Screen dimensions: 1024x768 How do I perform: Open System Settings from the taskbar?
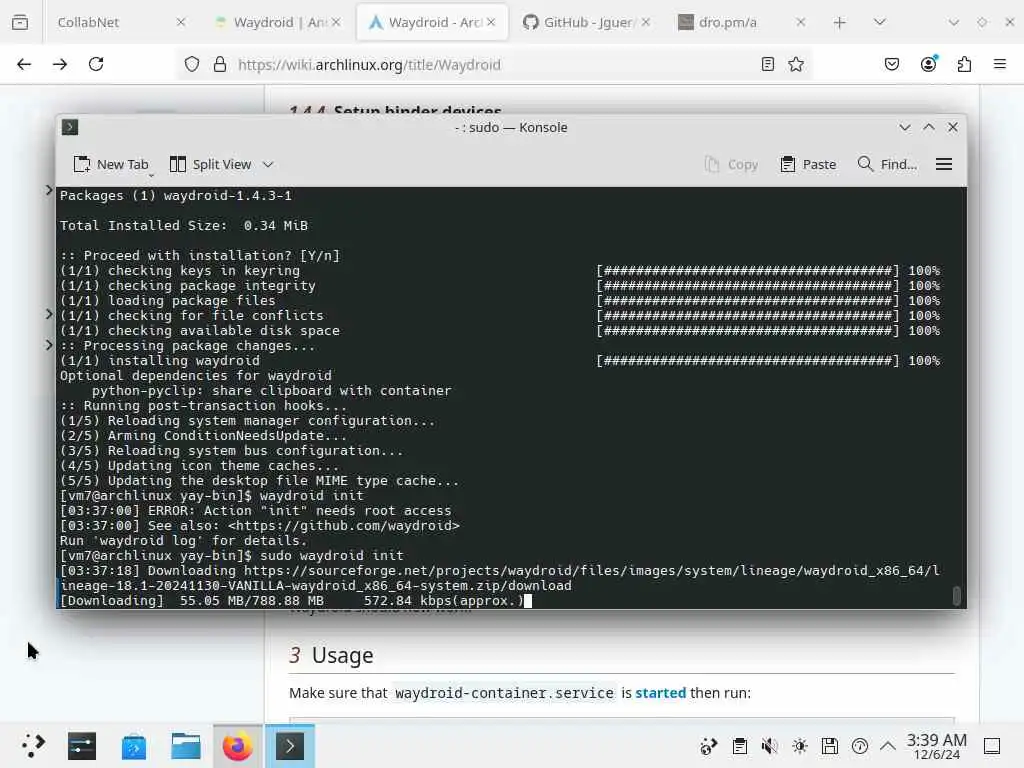click(82, 746)
